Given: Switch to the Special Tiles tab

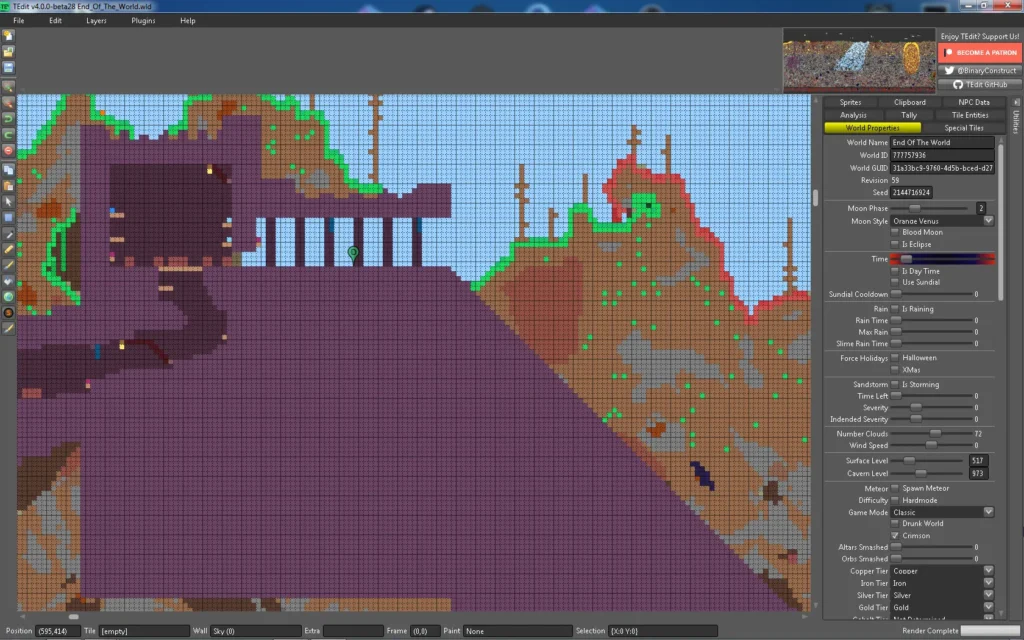Looking at the screenshot, I should (964, 128).
